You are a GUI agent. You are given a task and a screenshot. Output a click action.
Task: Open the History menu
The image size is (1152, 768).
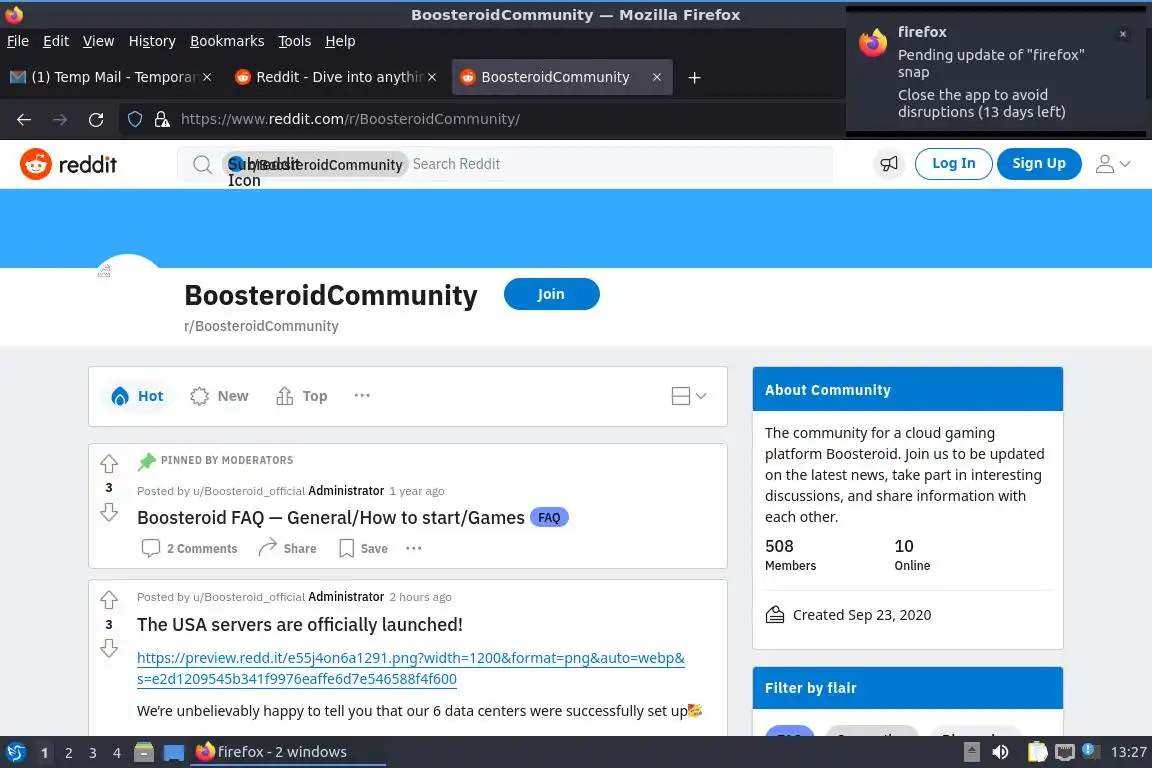[152, 41]
